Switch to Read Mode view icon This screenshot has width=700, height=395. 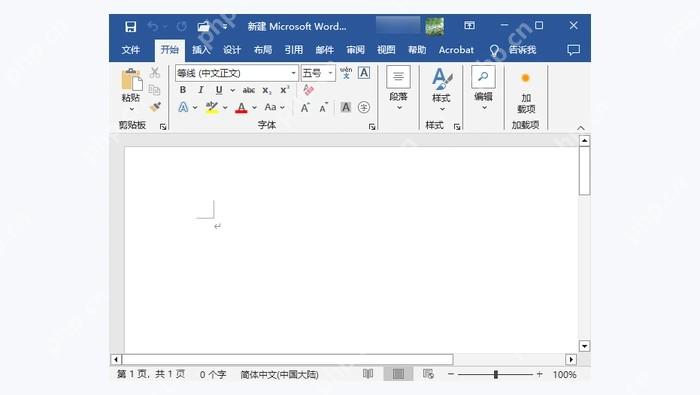(368, 374)
